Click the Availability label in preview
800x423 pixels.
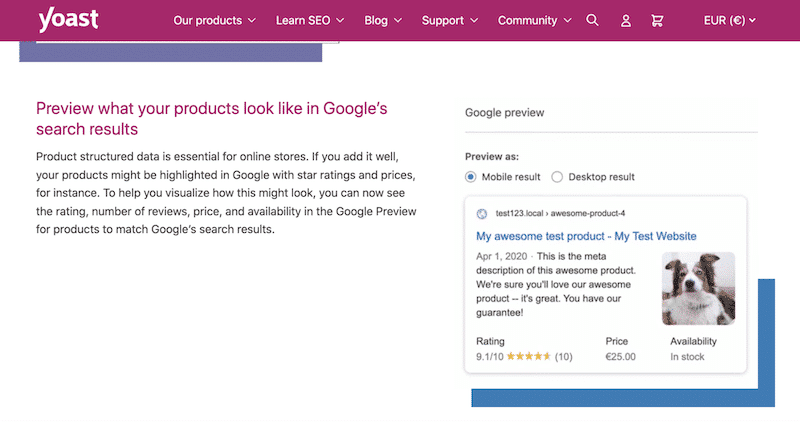[x=693, y=341]
